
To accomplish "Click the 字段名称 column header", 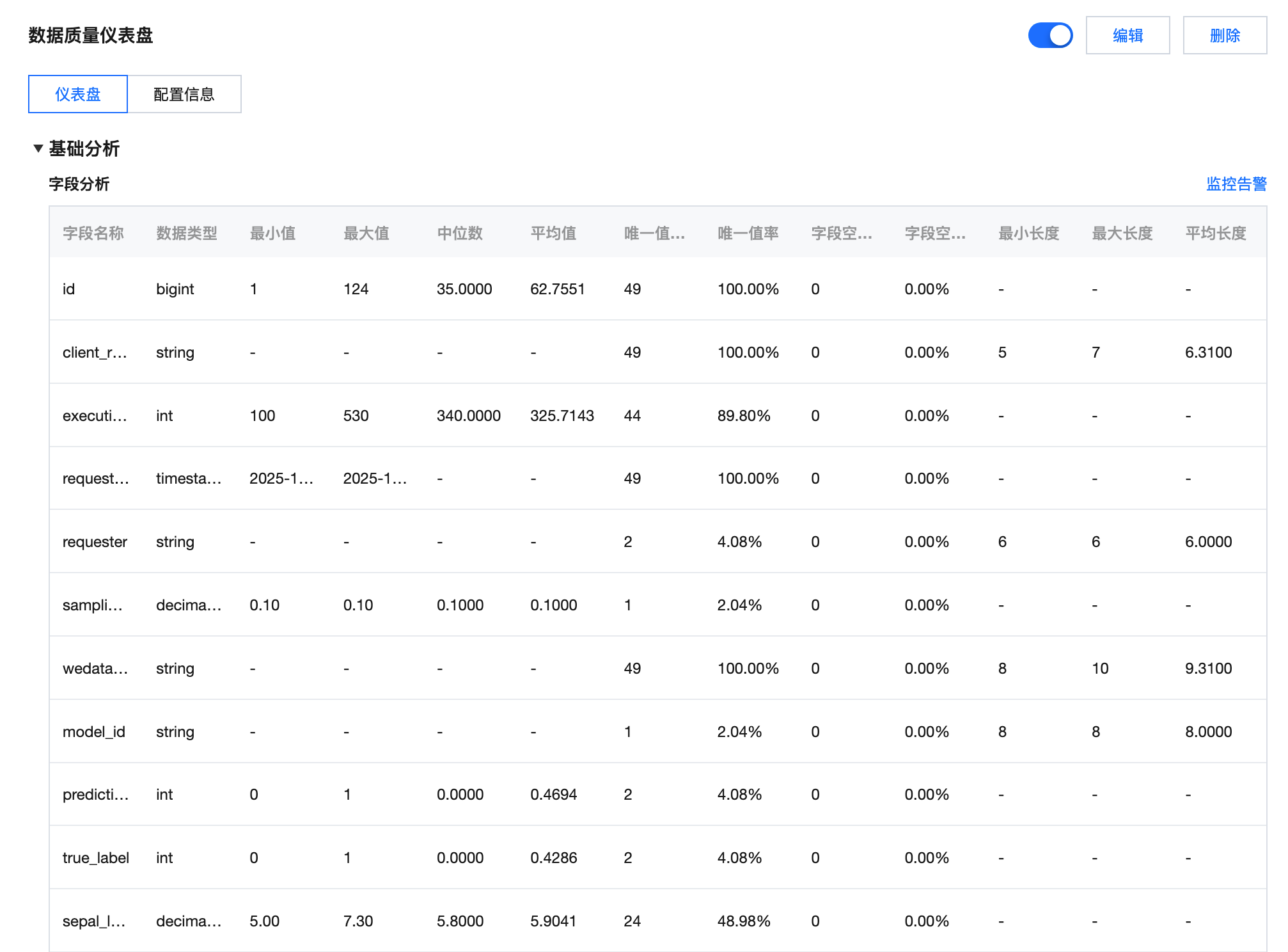I will pyautogui.click(x=93, y=234).
